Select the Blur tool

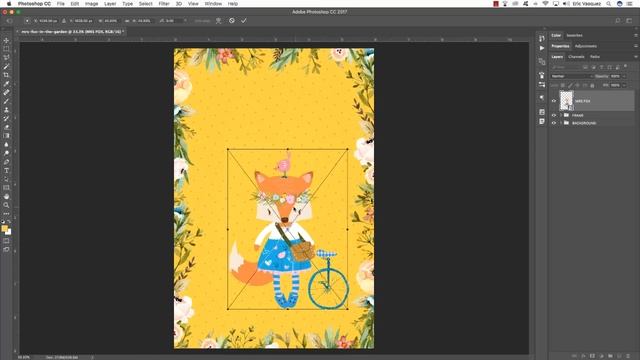(x=6, y=144)
